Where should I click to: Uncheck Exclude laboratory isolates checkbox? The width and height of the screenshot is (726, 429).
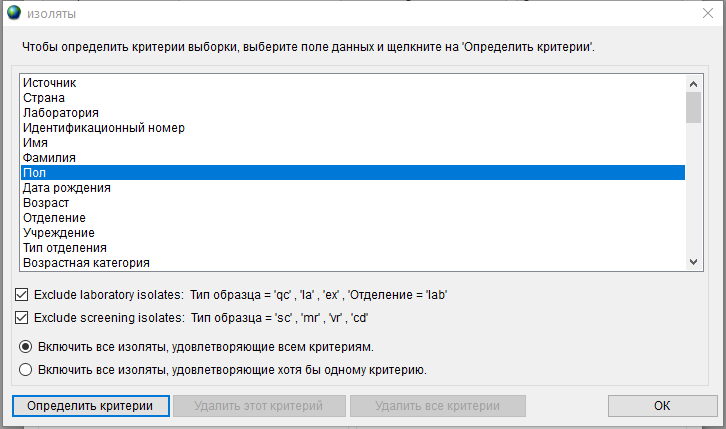tap(21, 295)
